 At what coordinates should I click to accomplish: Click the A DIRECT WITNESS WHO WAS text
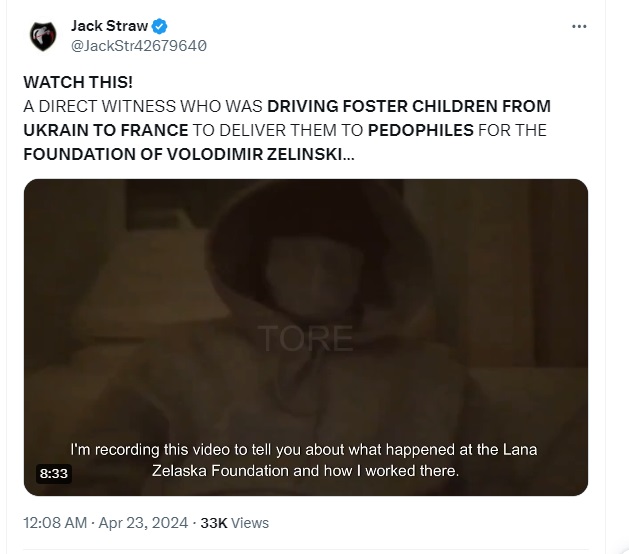[143, 106]
